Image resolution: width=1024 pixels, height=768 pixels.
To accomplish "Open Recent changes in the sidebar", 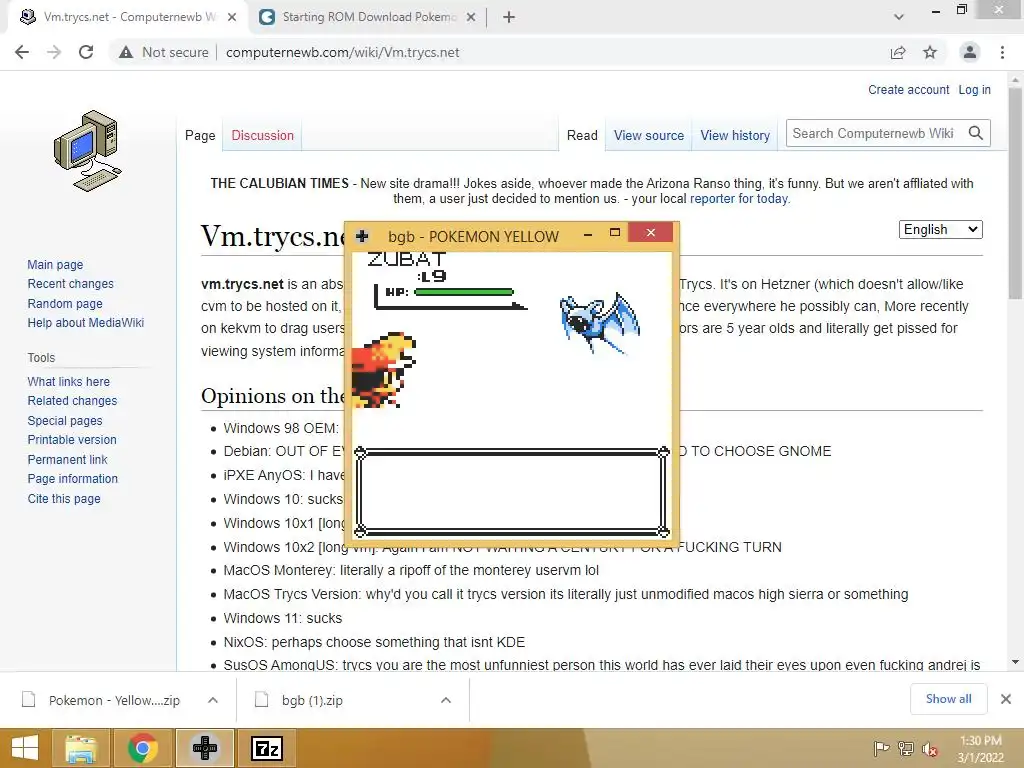I will tap(71, 283).
